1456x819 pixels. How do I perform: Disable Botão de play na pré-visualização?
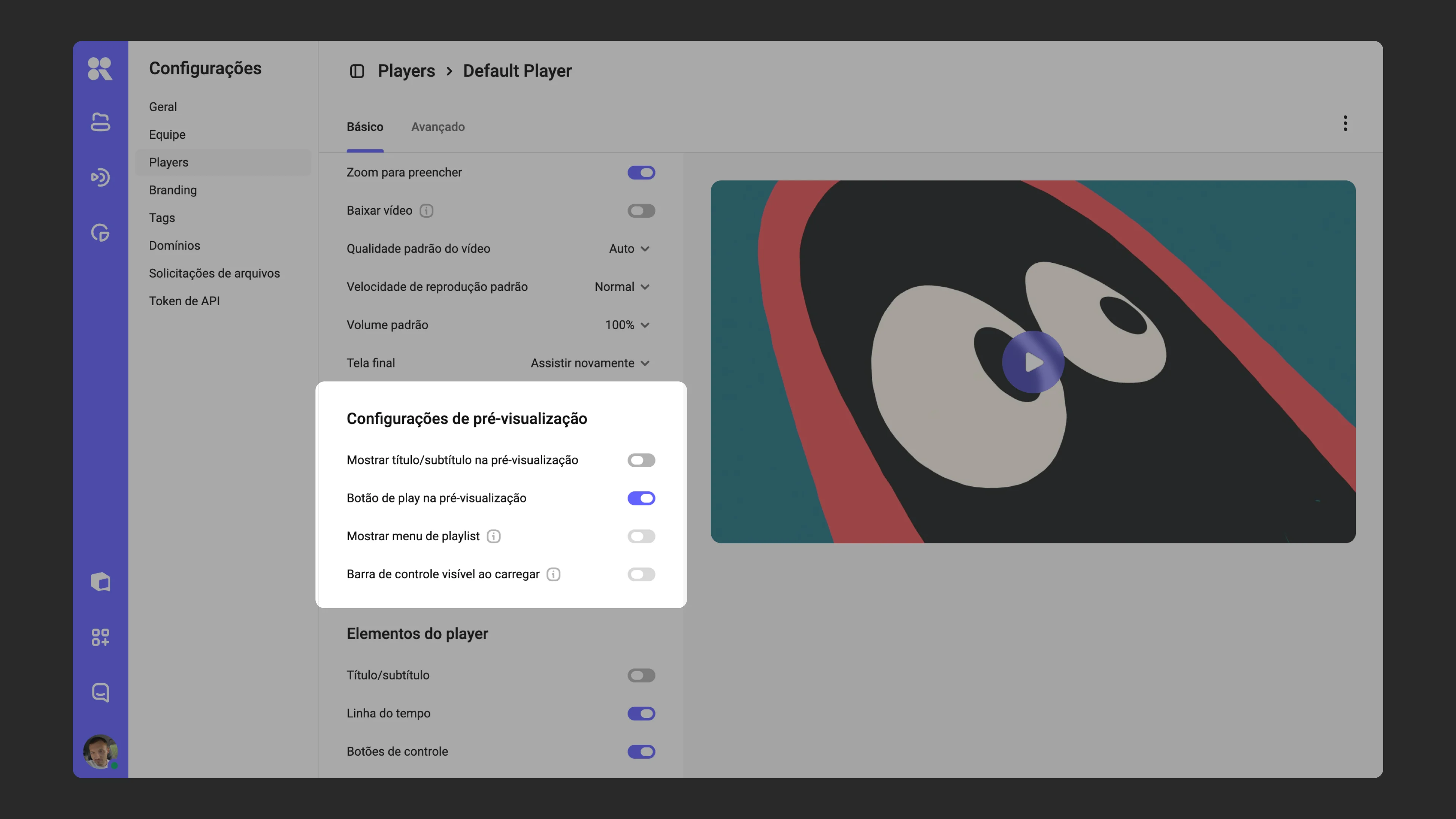(x=641, y=498)
